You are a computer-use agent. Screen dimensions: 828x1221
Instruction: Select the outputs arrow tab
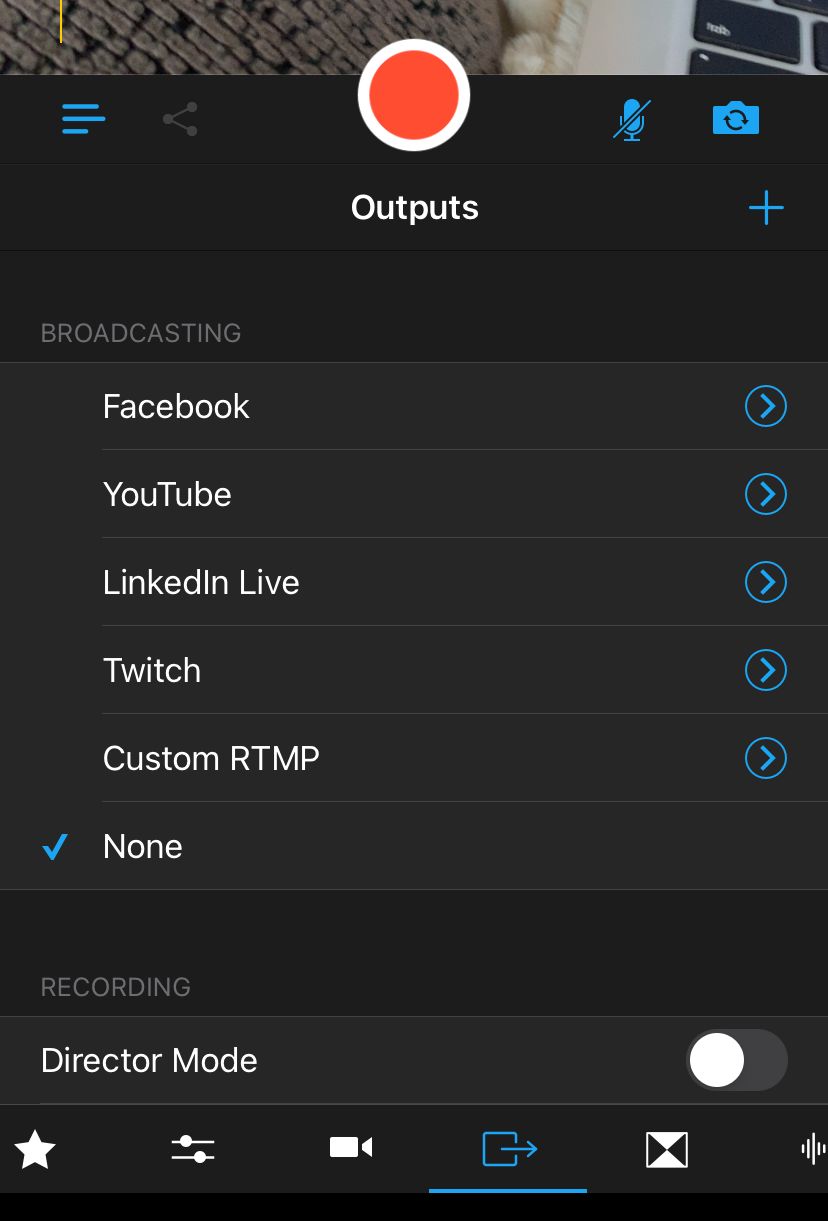coord(509,1149)
